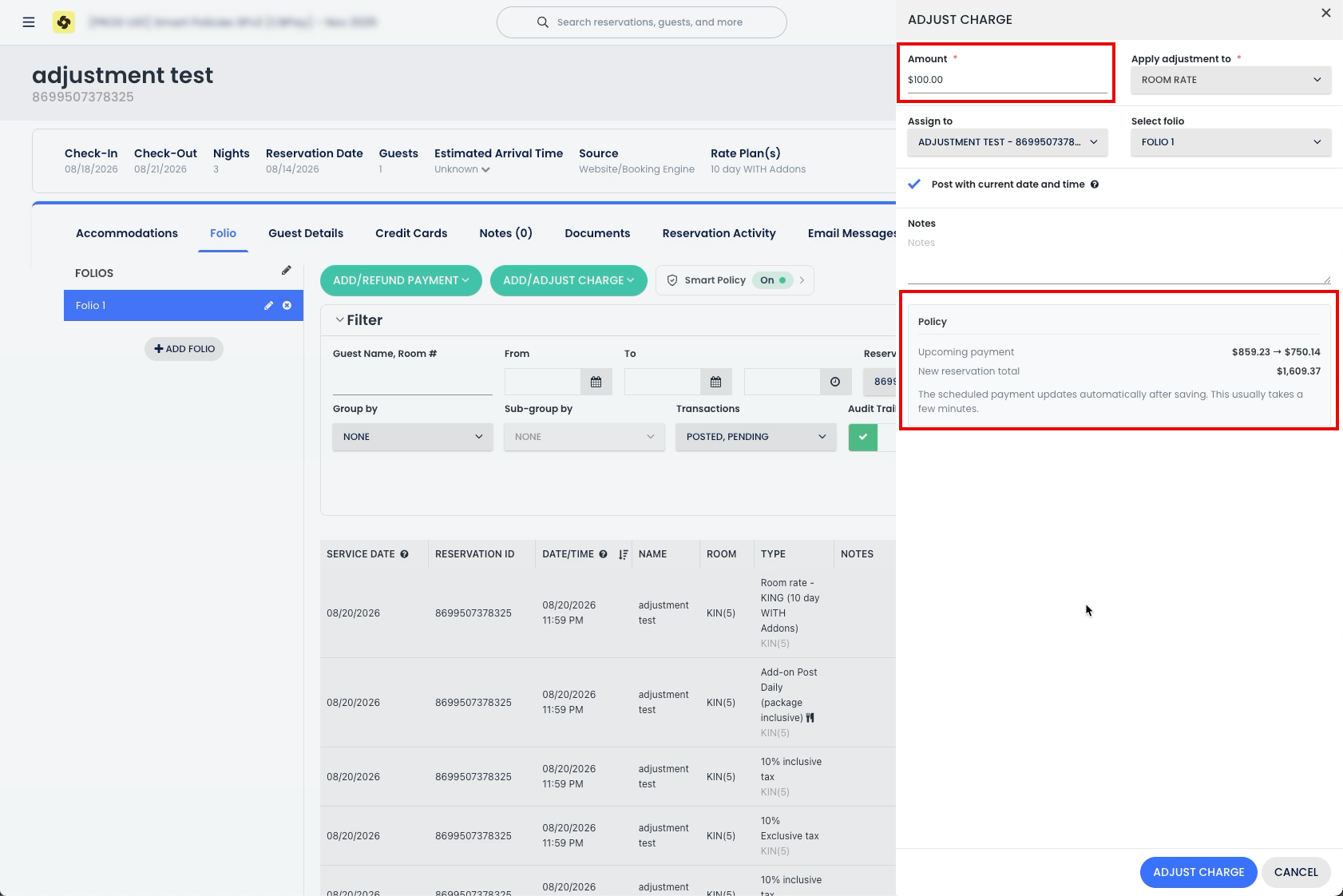
Task: Click the clock time picker icon
Action: tap(835, 382)
